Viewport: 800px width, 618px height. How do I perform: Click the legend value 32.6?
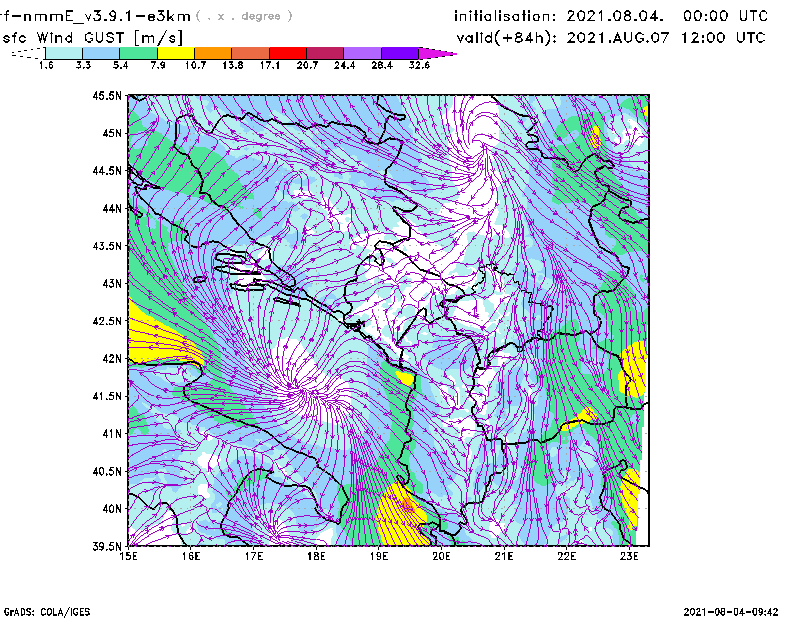tap(419, 65)
